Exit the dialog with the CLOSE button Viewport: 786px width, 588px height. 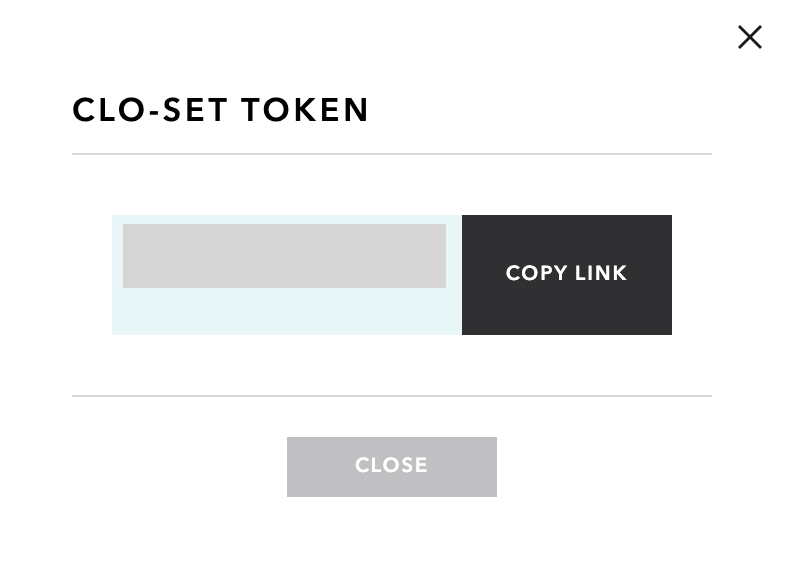pos(391,467)
